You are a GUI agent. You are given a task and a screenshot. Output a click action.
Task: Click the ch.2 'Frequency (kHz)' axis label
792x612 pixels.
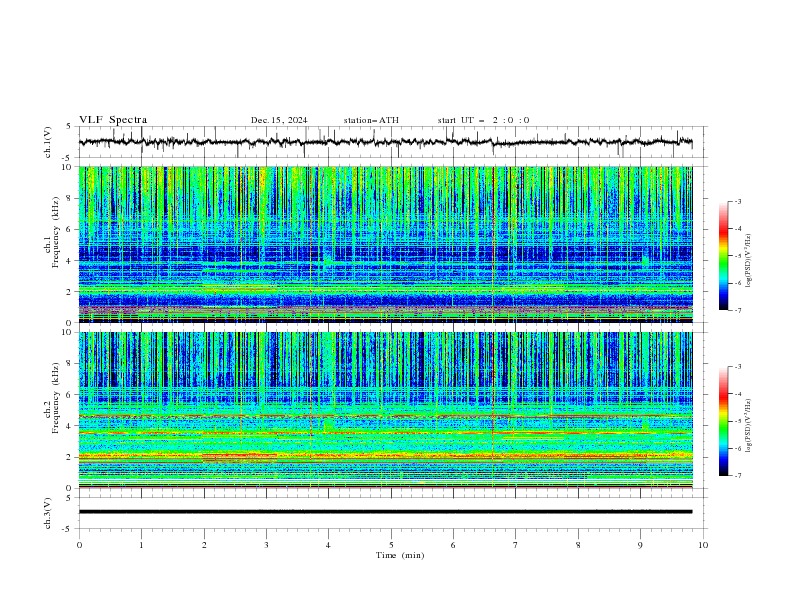point(56,397)
